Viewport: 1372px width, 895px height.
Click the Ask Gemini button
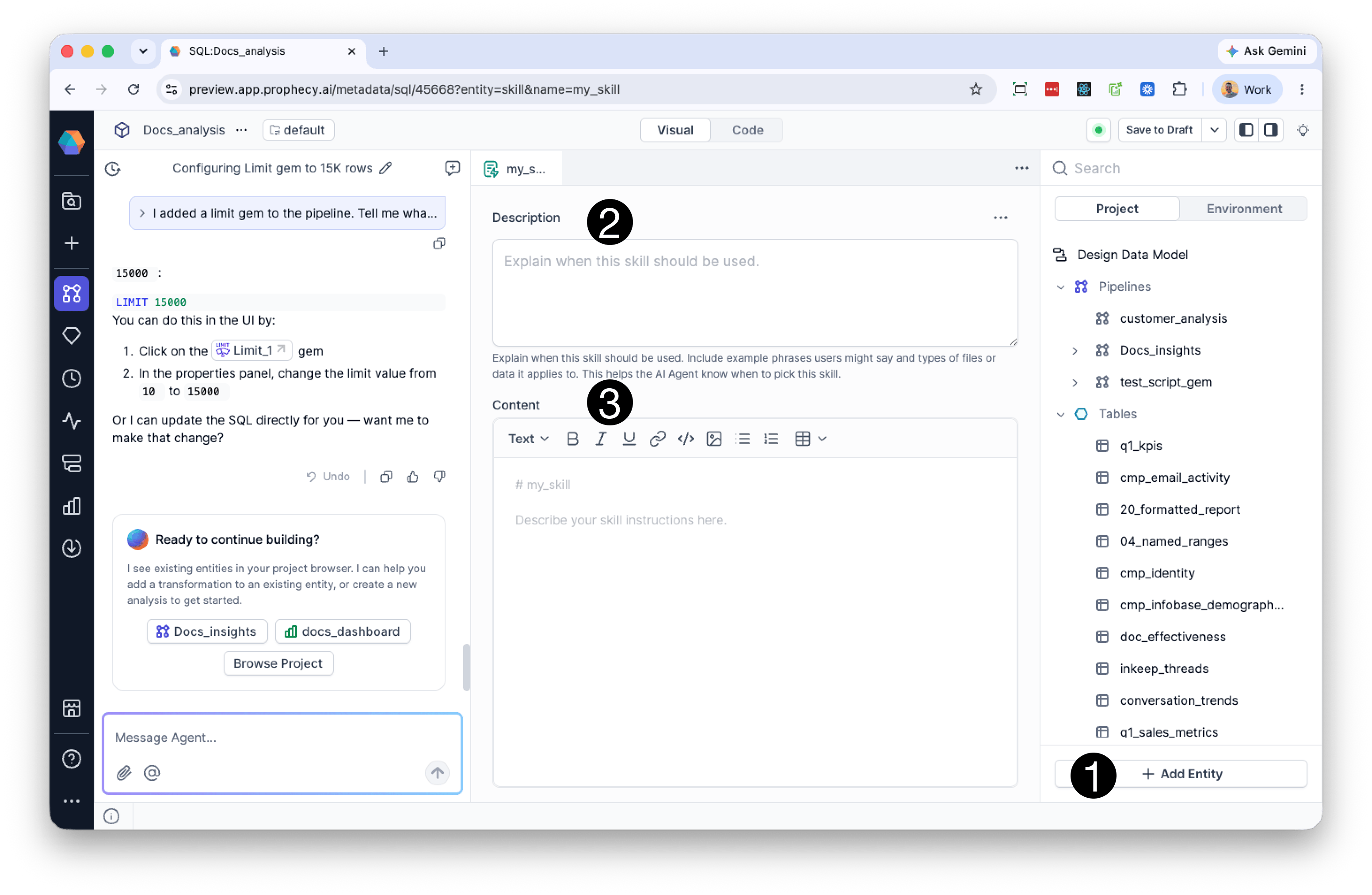pyautogui.click(x=1266, y=51)
